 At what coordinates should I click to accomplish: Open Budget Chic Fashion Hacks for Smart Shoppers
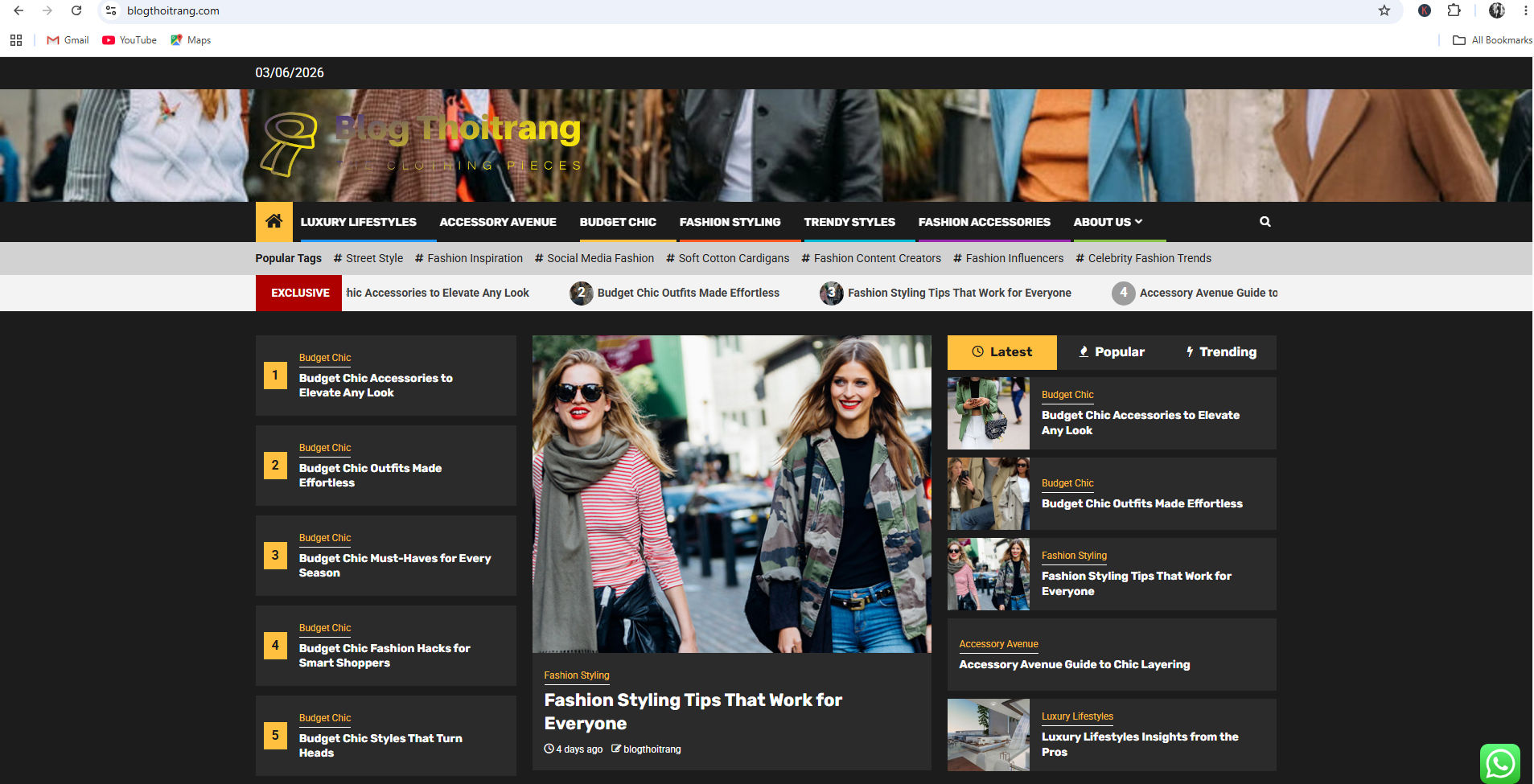385,655
